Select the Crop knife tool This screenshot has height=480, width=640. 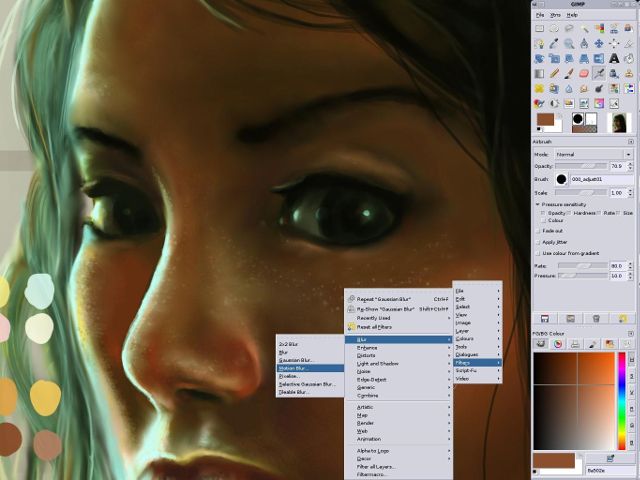tap(629, 44)
